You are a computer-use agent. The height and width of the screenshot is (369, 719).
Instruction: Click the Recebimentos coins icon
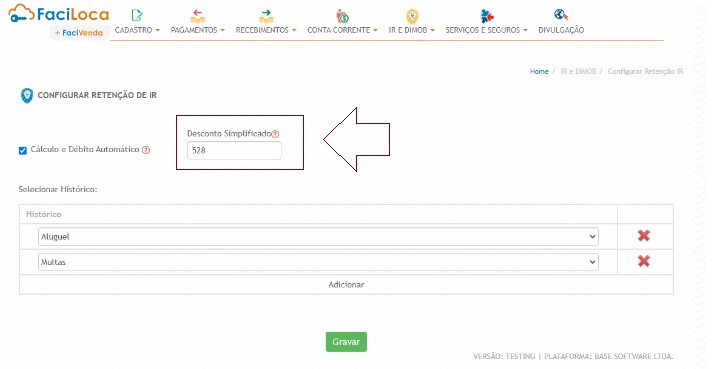tap(266, 16)
